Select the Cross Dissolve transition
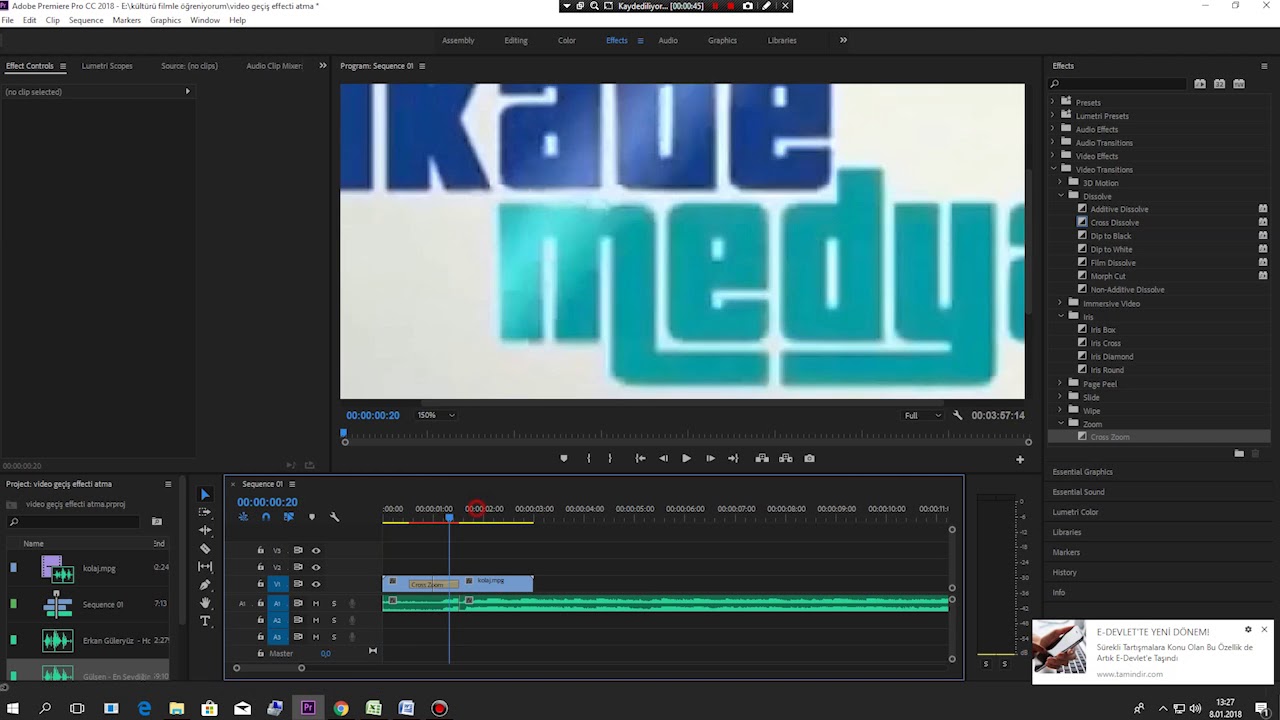The height and width of the screenshot is (720, 1280). [1114, 223]
